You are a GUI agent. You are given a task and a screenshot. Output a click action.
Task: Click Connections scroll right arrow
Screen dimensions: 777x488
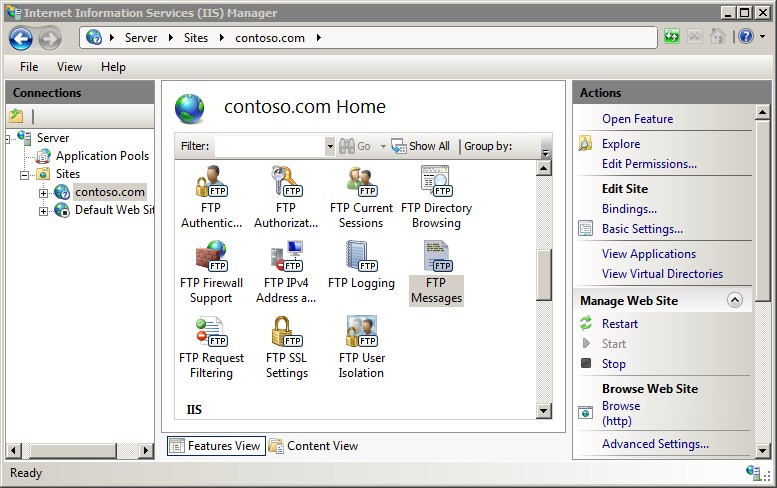(x=145, y=450)
